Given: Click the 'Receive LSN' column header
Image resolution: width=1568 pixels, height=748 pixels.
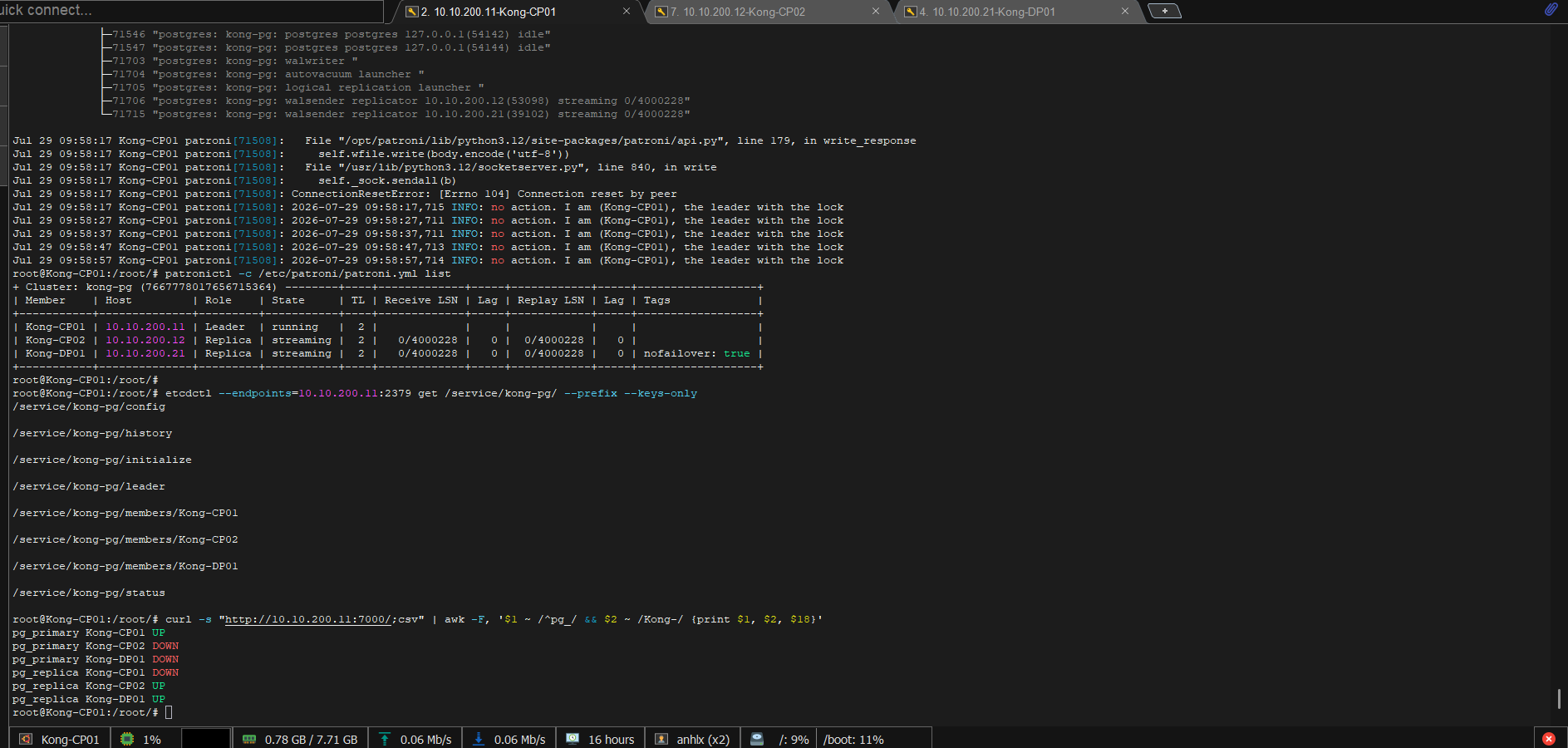Looking at the screenshot, I should [421, 300].
